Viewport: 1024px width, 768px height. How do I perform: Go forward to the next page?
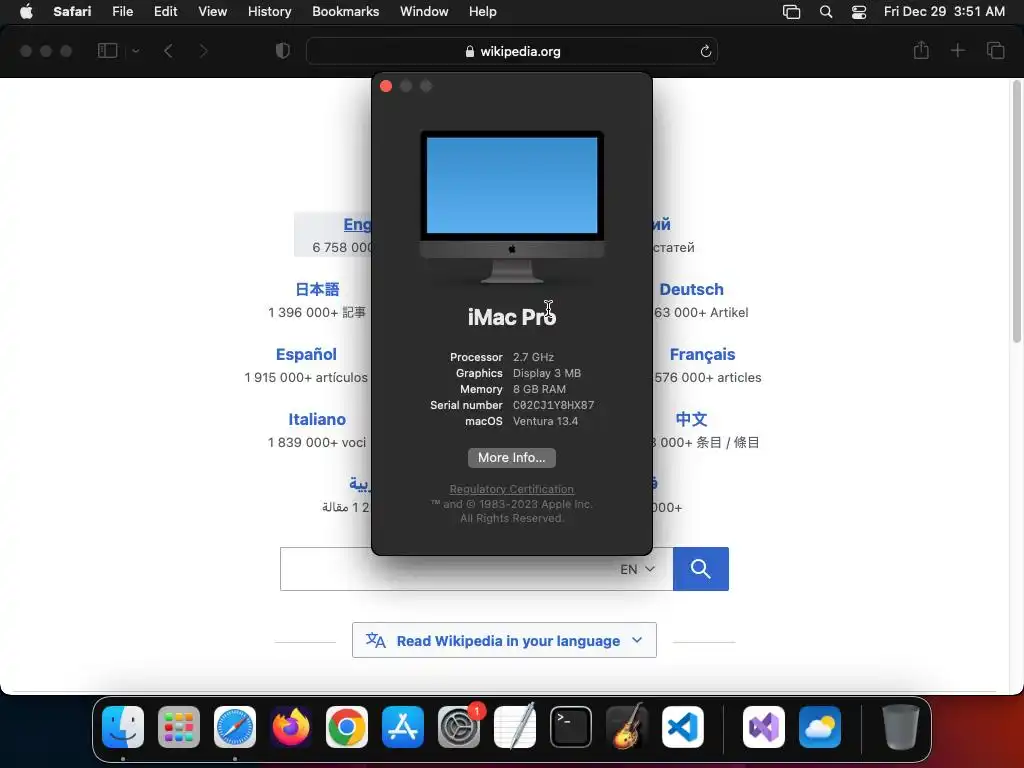coord(203,51)
